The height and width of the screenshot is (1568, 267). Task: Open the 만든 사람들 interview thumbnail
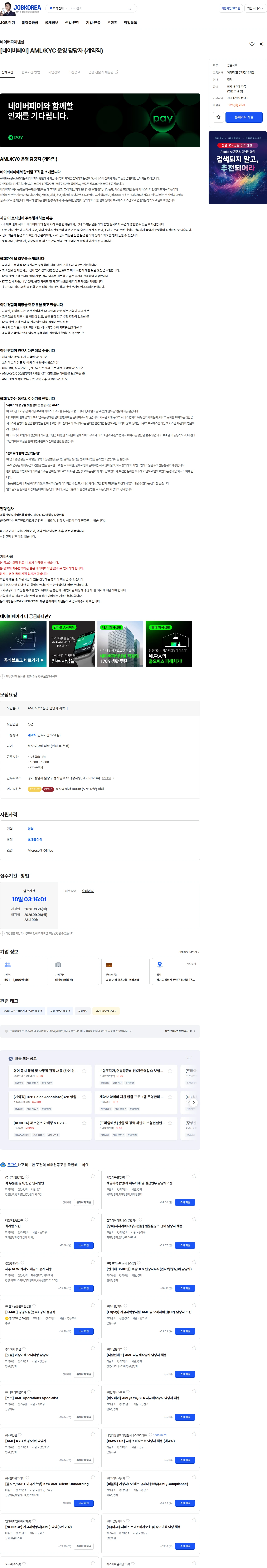point(72,644)
